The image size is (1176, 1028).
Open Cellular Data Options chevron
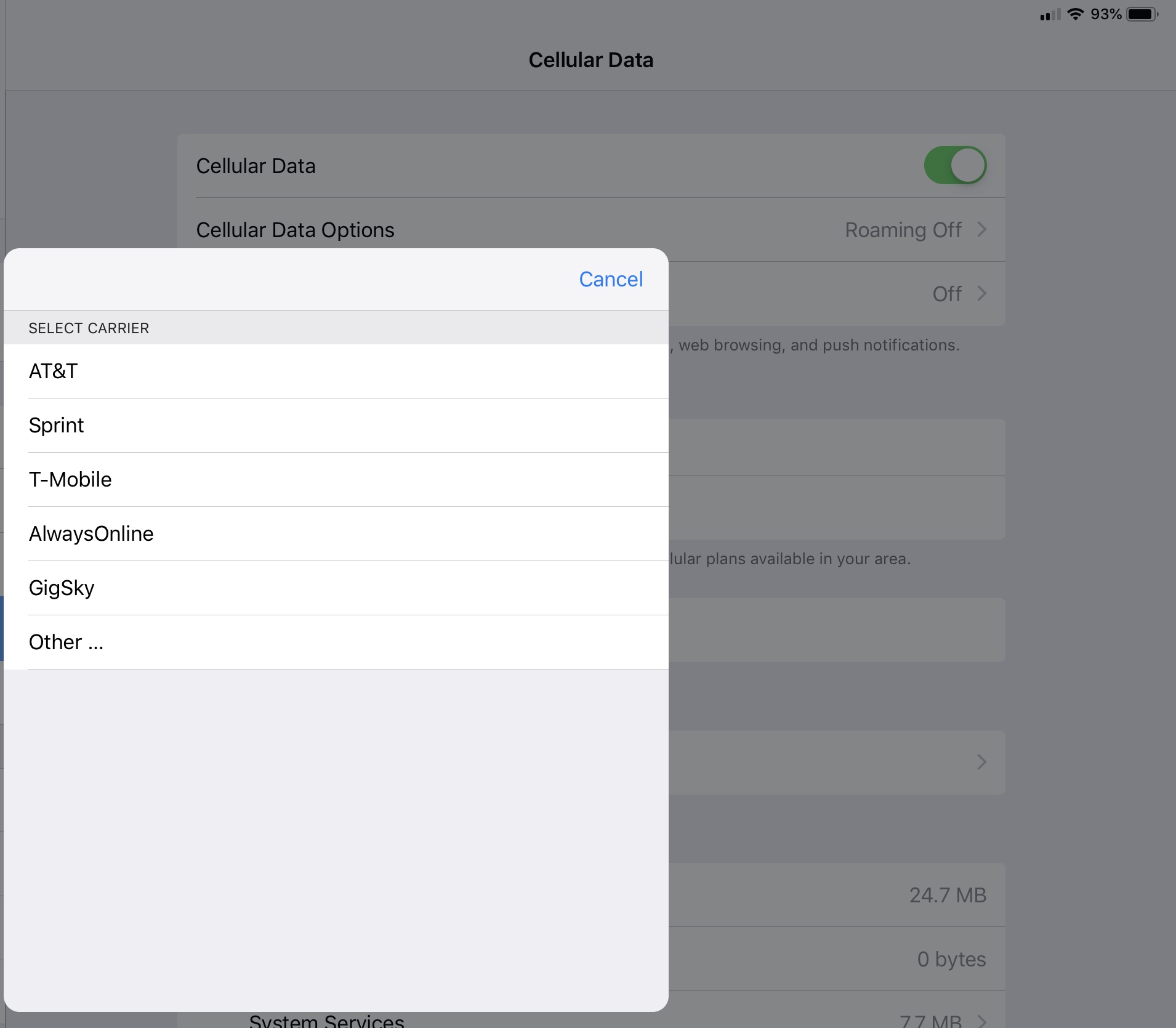(x=982, y=230)
